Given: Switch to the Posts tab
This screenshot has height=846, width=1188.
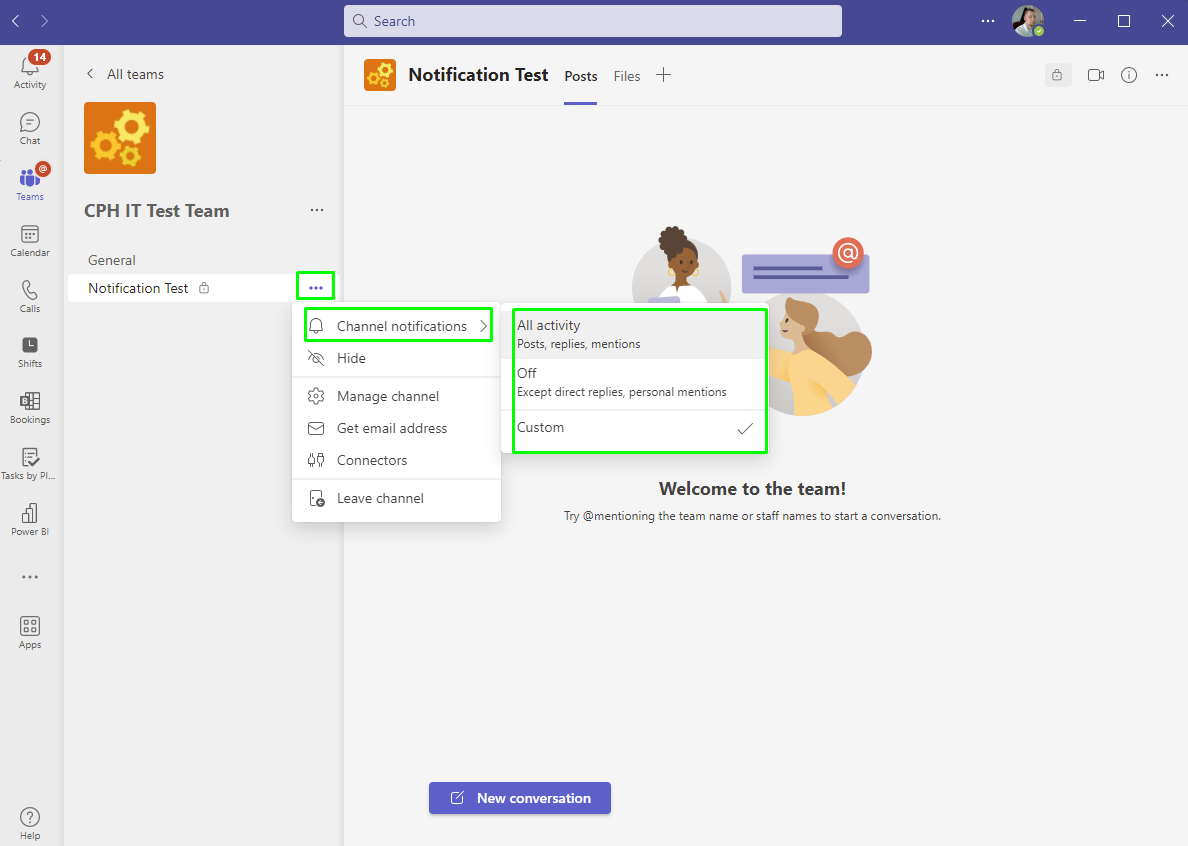Looking at the screenshot, I should coord(580,76).
